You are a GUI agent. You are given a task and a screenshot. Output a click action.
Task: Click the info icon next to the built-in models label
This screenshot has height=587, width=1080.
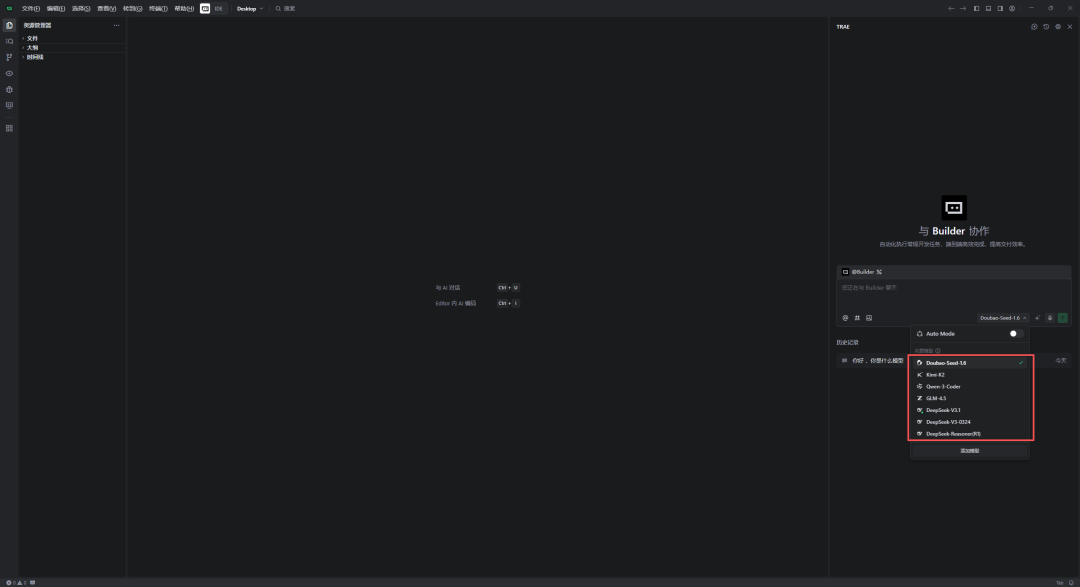[937, 351]
